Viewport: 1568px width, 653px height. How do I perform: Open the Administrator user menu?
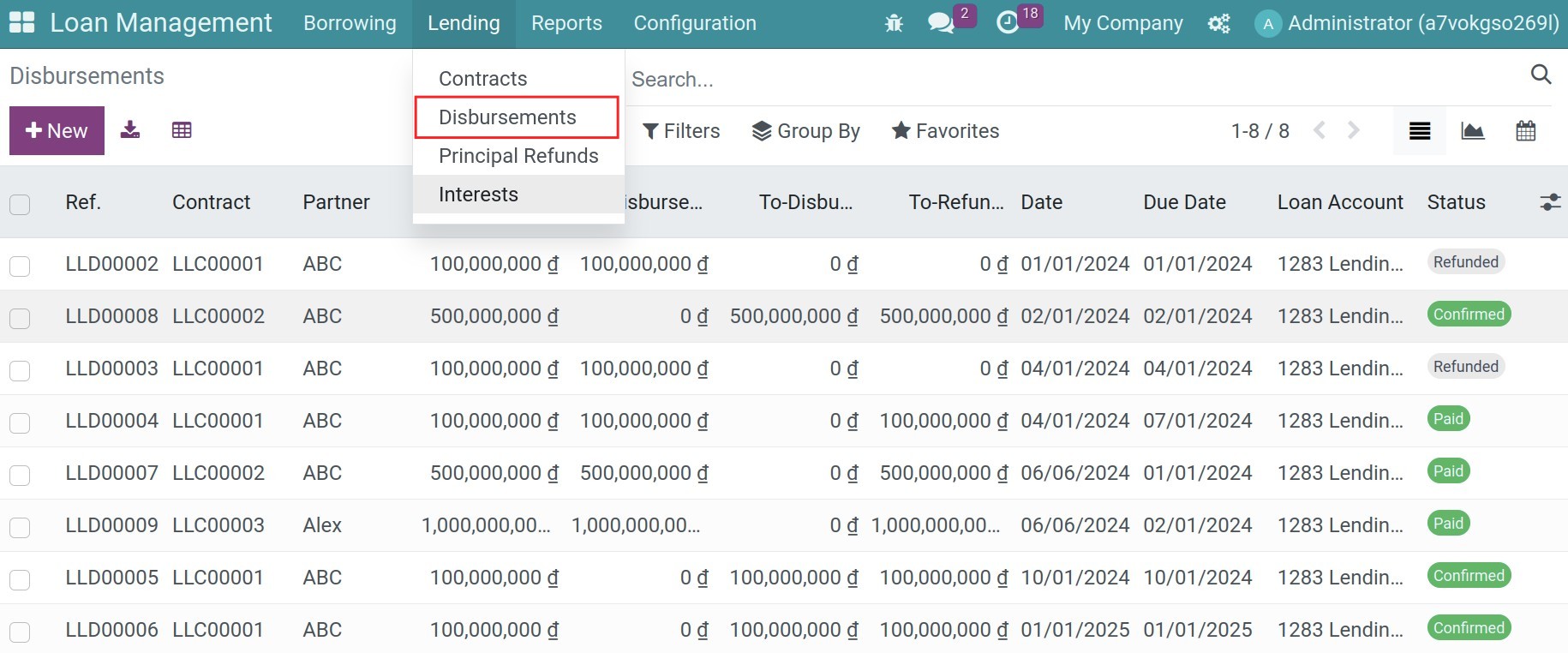(1407, 23)
